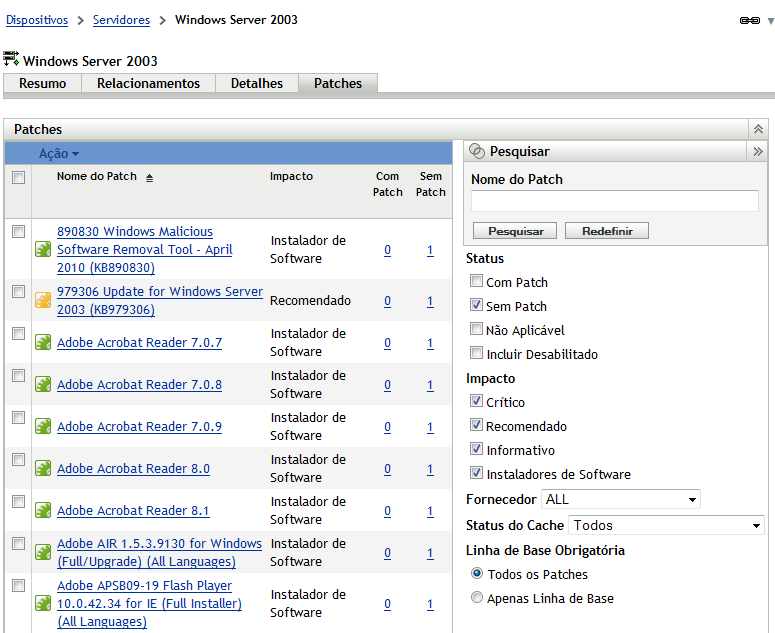
Task: Check the box for 979306 Update row
Action: (x=18, y=291)
